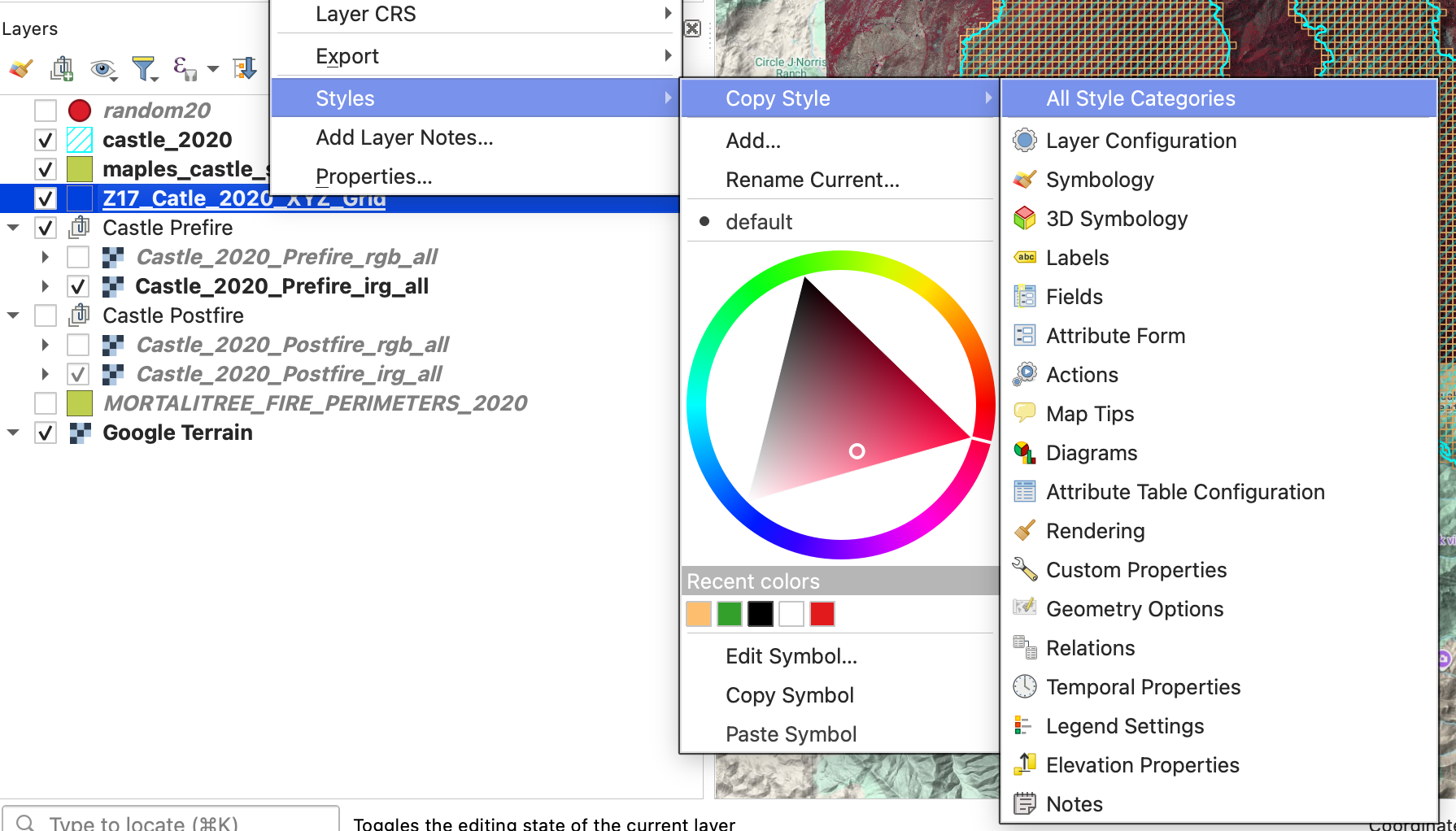Click the Filter Legend by Expression icon

click(185, 69)
